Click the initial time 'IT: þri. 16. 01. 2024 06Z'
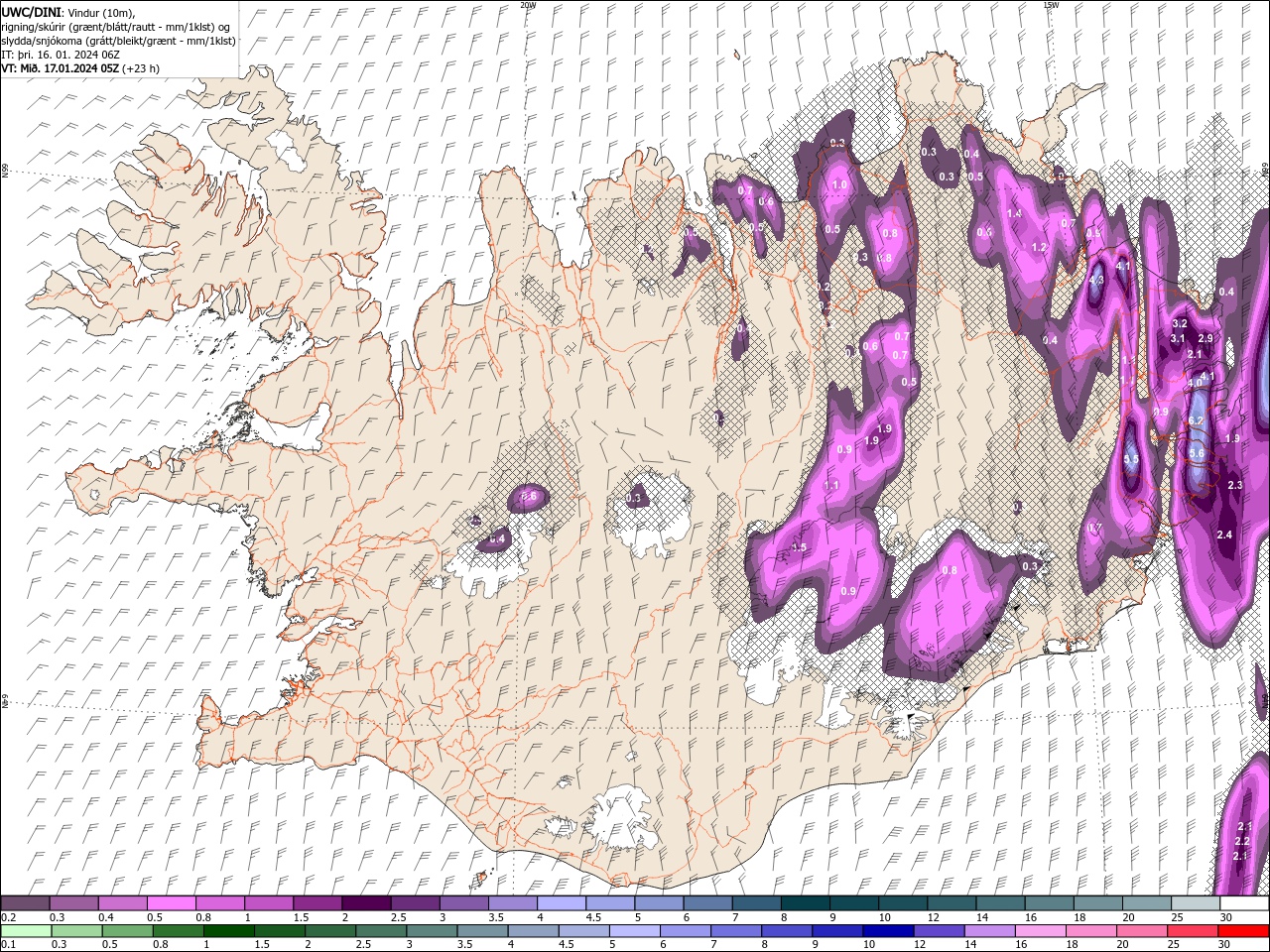Image resolution: width=1270 pixels, height=952 pixels. point(62,55)
